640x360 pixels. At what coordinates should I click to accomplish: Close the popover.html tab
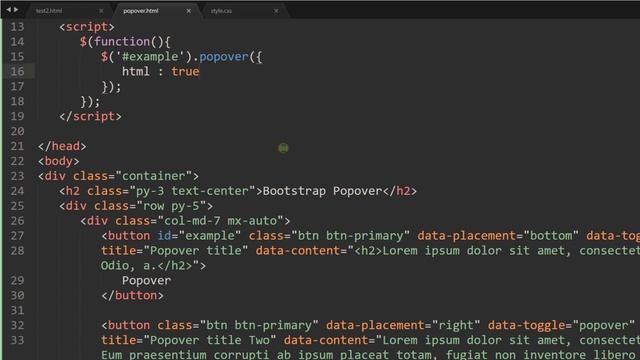(189, 11)
